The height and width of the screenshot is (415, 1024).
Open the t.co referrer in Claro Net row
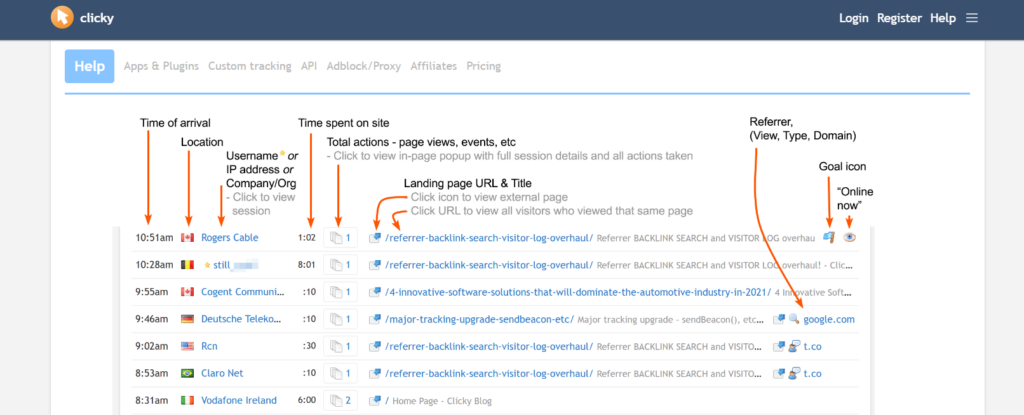point(812,374)
